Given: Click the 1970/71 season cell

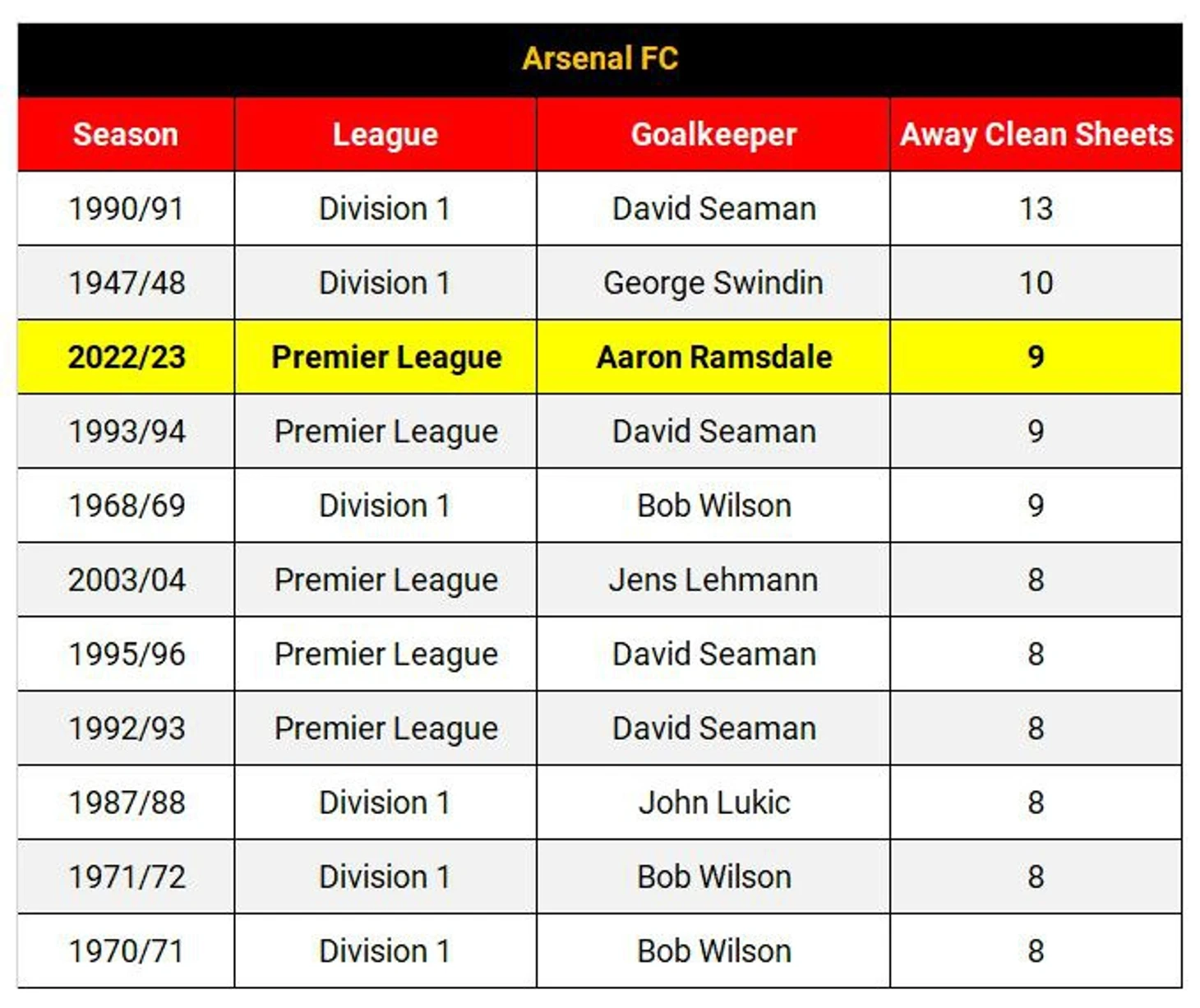Looking at the screenshot, I should pos(126,951).
